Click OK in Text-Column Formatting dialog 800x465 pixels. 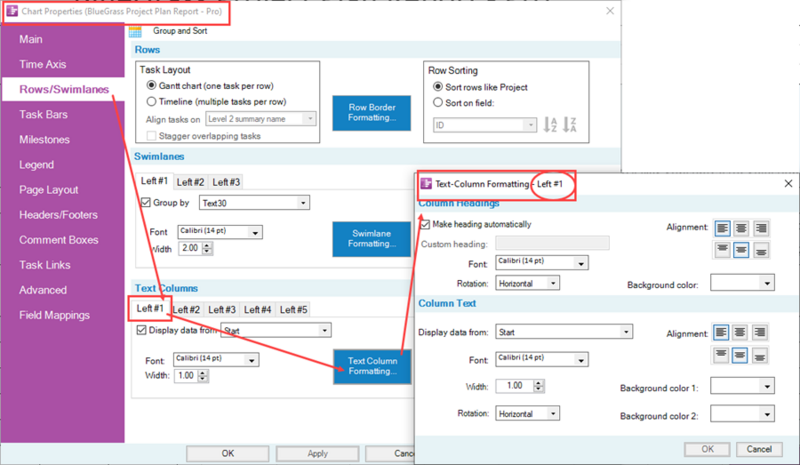click(707, 449)
